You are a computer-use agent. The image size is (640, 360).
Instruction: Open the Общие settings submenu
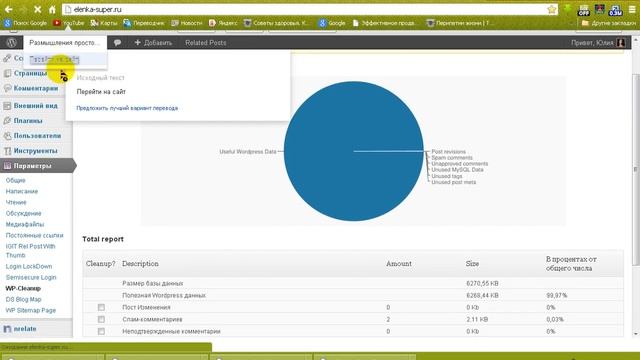tap(16, 180)
